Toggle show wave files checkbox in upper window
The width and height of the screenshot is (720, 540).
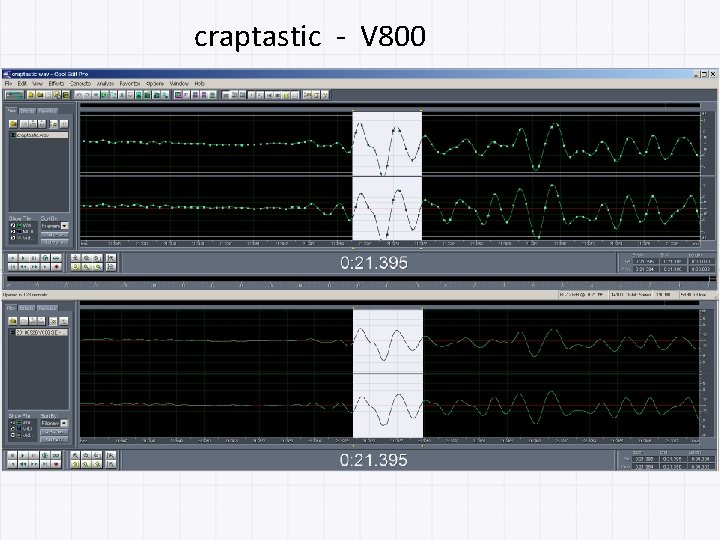[x=12, y=225]
